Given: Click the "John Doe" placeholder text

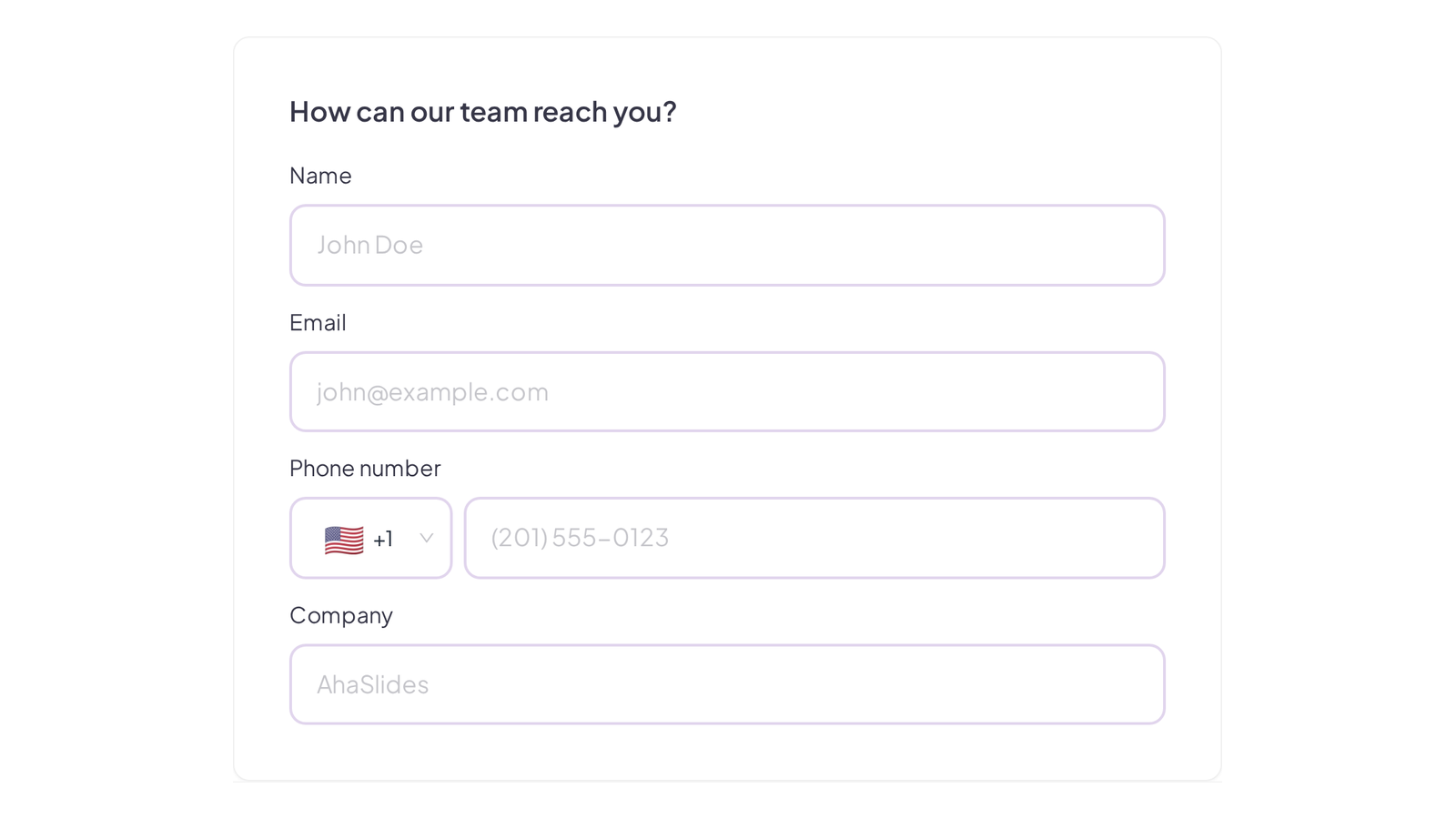Looking at the screenshot, I should pos(369,245).
